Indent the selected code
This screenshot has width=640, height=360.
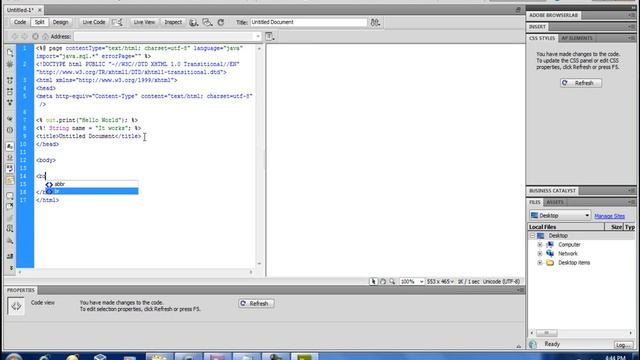10,256
